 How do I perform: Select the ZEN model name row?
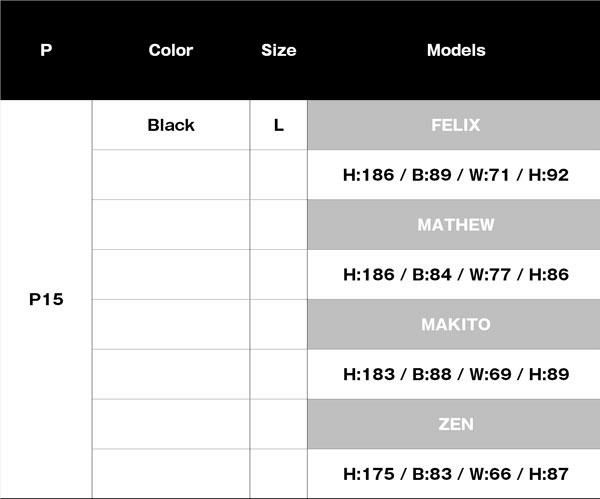(x=455, y=424)
